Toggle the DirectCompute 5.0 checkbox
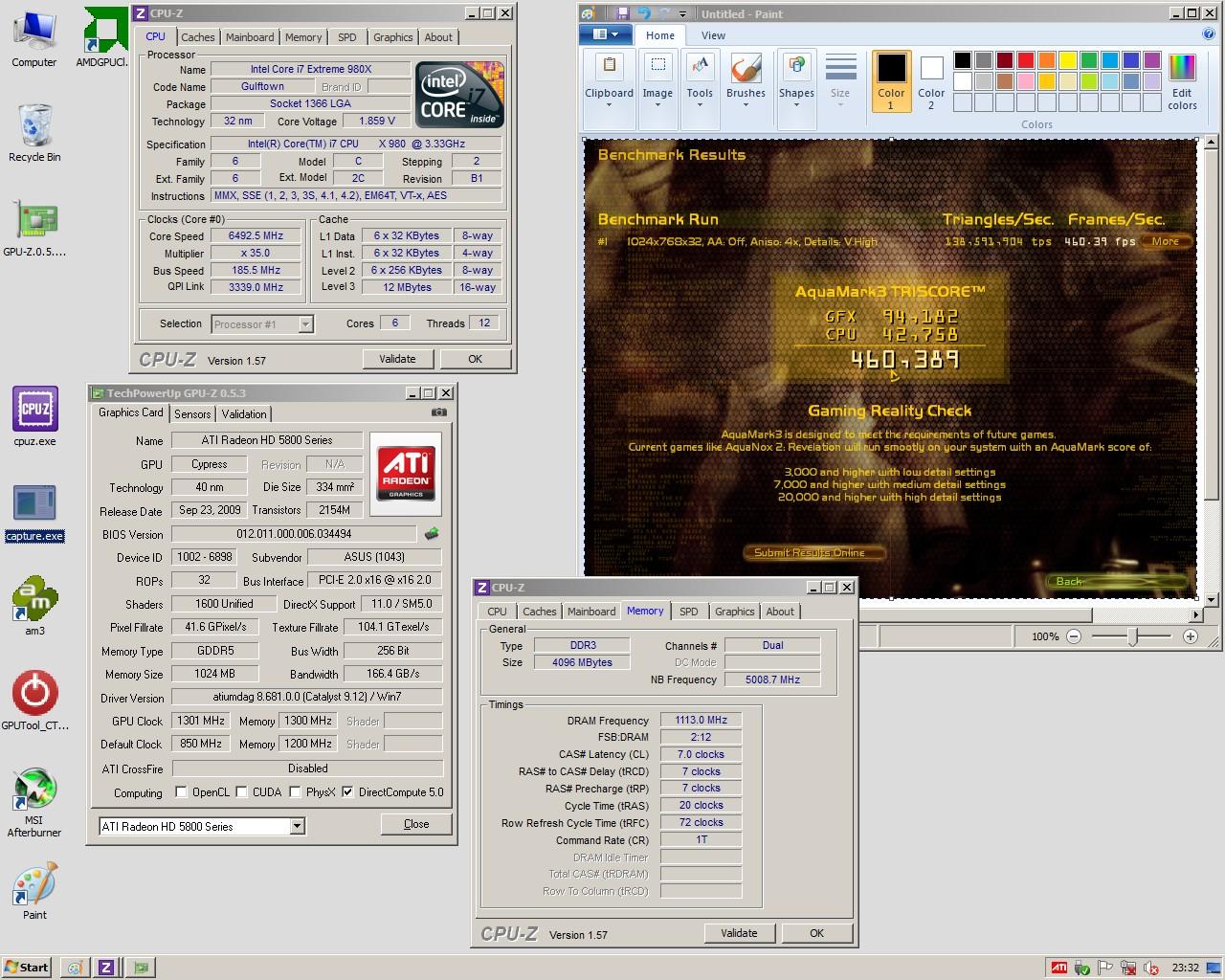The width and height of the screenshot is (1225, 980). (x=347, y=792)
